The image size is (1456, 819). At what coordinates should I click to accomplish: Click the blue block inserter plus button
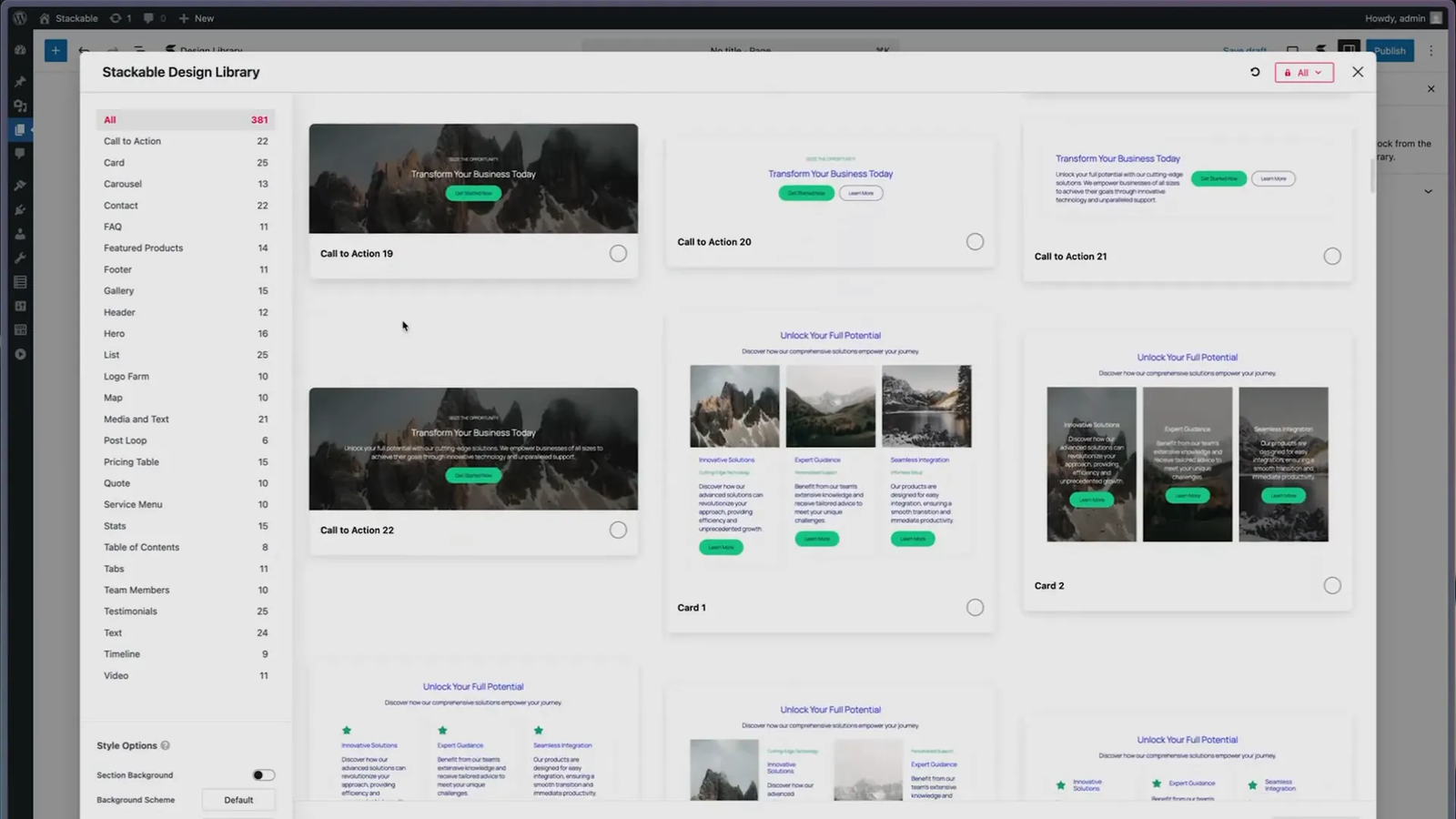pos(56,51)
